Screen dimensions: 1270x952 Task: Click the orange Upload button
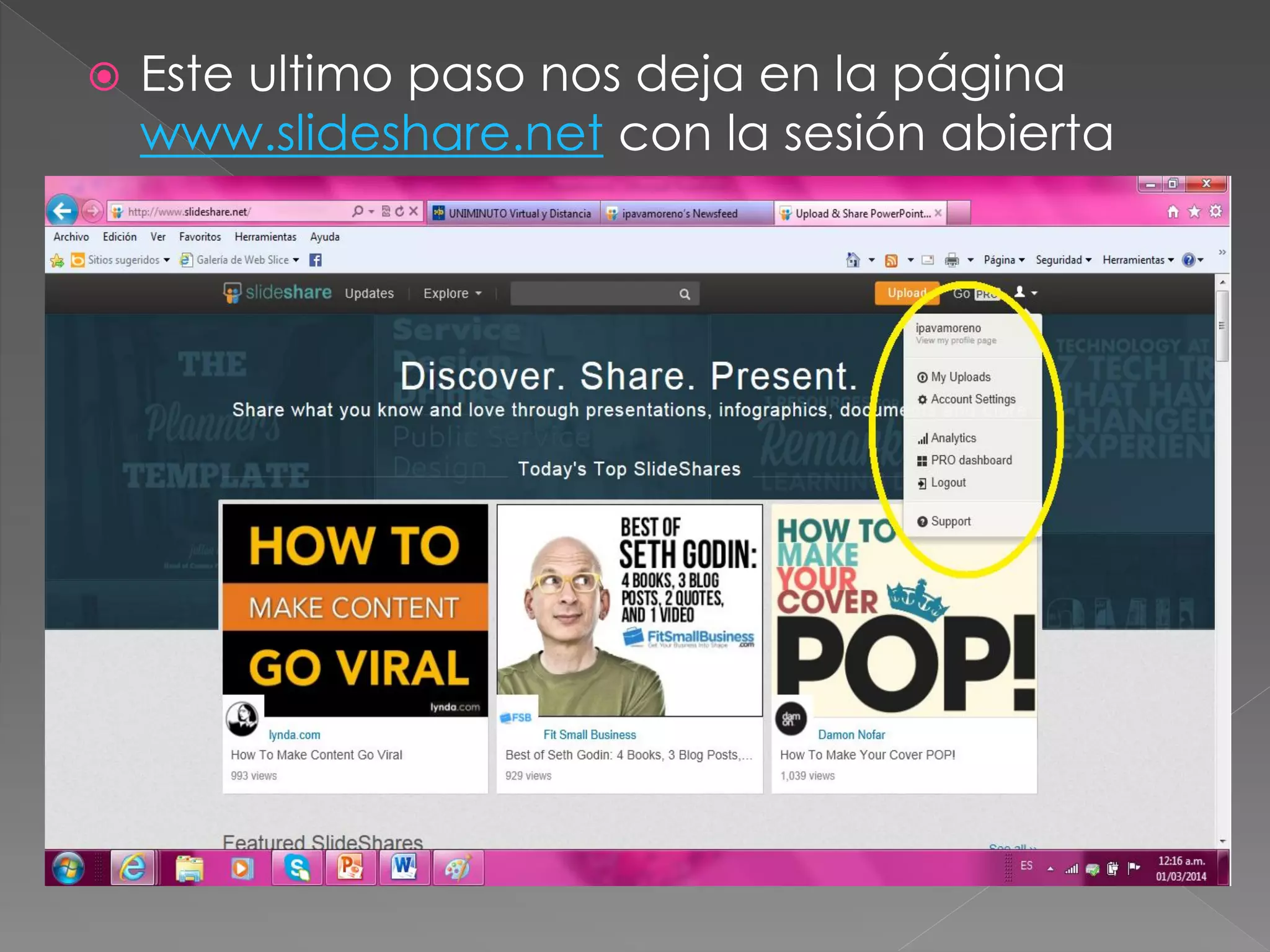coord(907,293)
